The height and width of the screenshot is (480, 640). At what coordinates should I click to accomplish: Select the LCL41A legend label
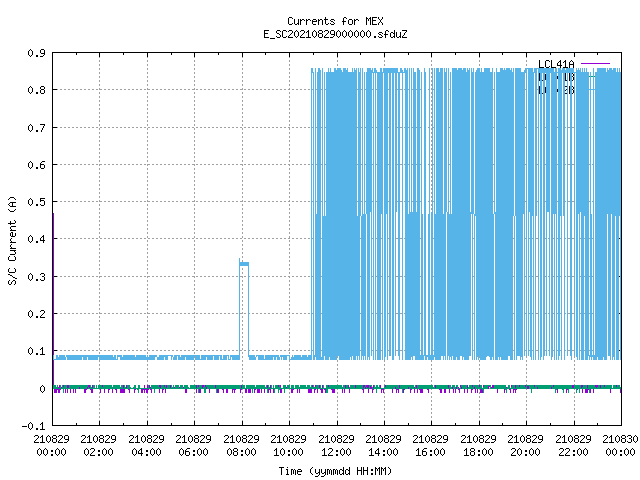pyautogui.click(x=556, y=64)
